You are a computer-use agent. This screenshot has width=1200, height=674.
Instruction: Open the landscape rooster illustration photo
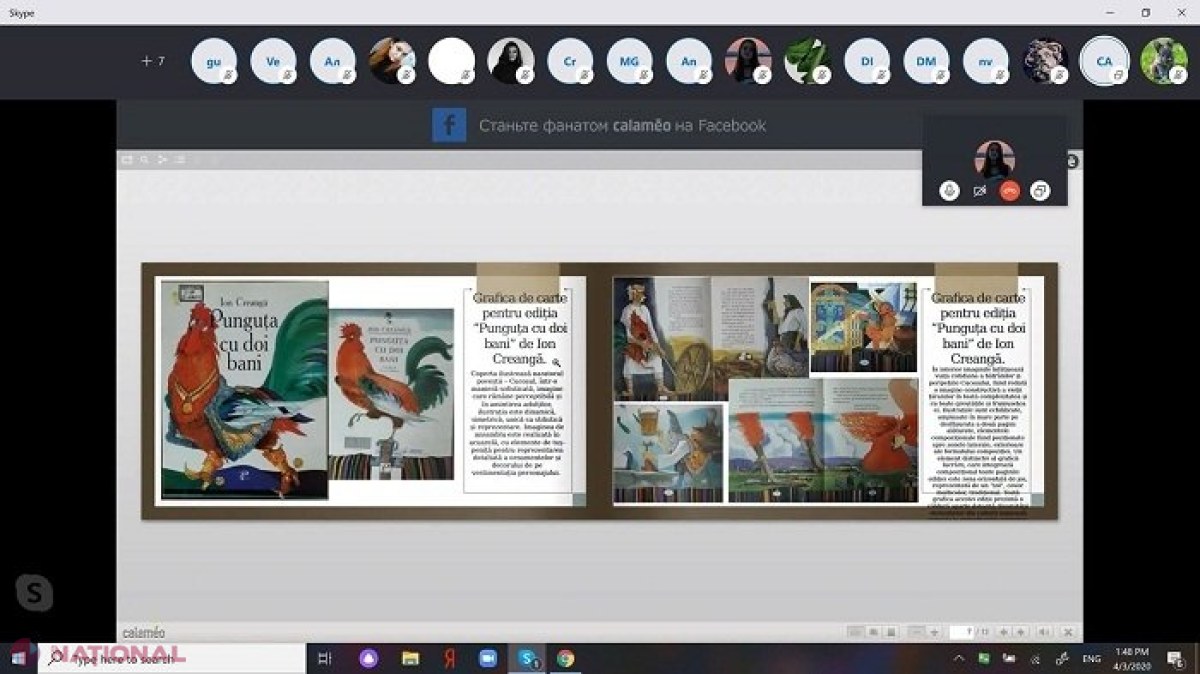coord(823,440)
